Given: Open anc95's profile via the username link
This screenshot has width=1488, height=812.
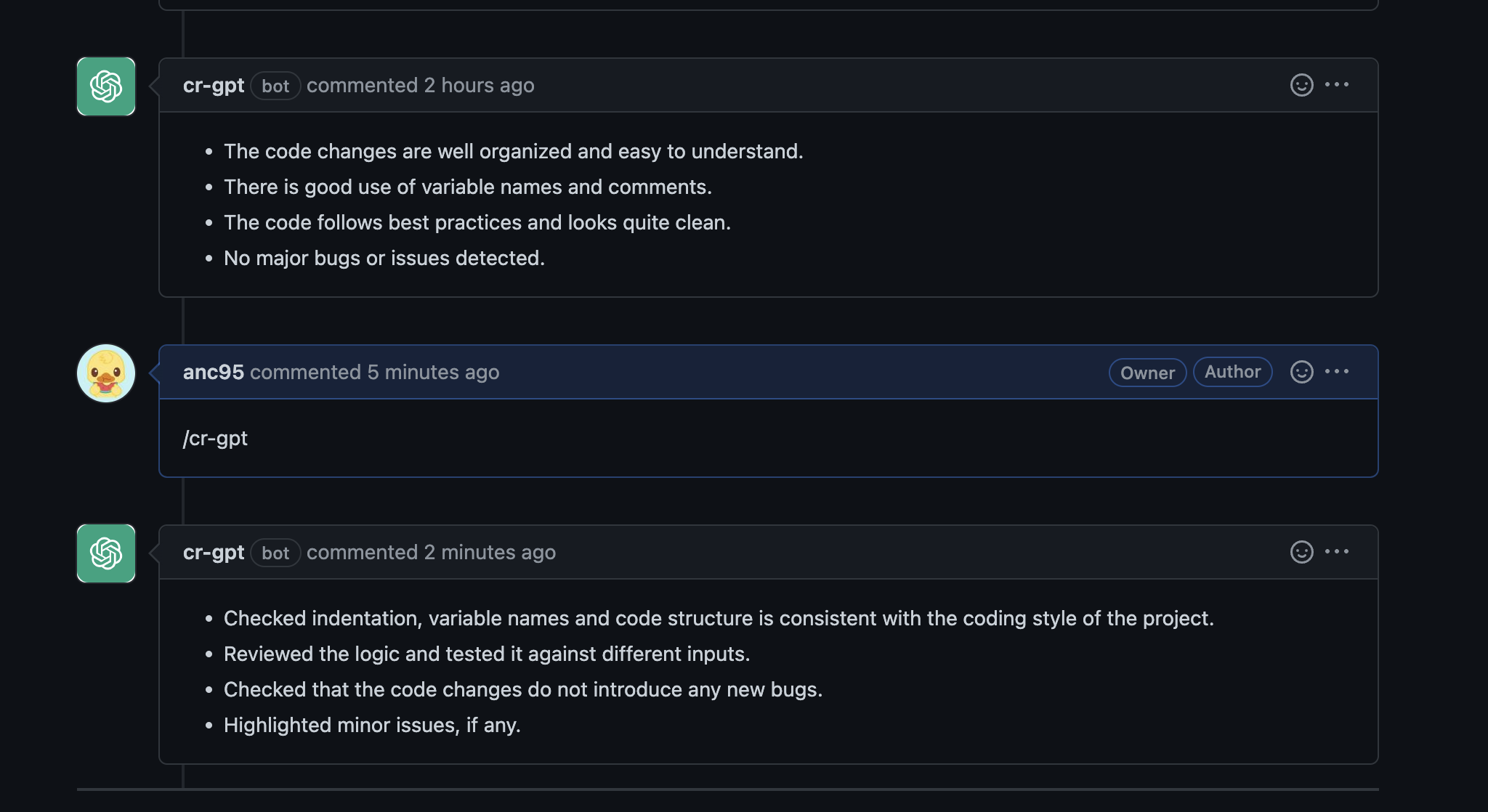Looking at the screenshot, I should pos(212,372).
